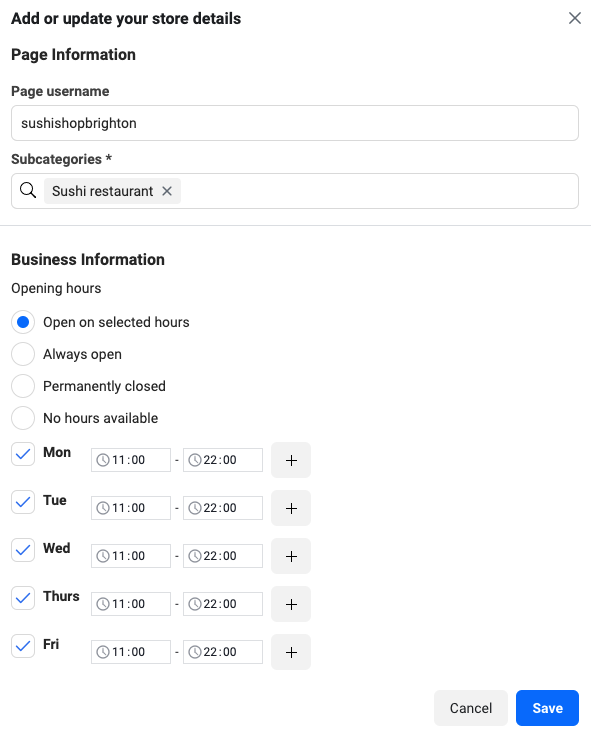Image resolution: width=591 pixels, height=730 pixels.
Task: Remove the Sushi restaurant subcategory tag
Action: click(x=167, y=191)
